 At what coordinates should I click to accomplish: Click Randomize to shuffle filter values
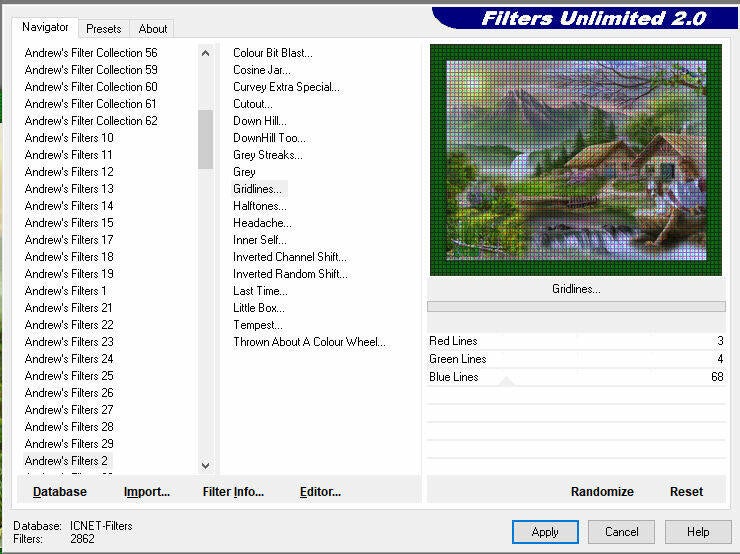point(602,492)
